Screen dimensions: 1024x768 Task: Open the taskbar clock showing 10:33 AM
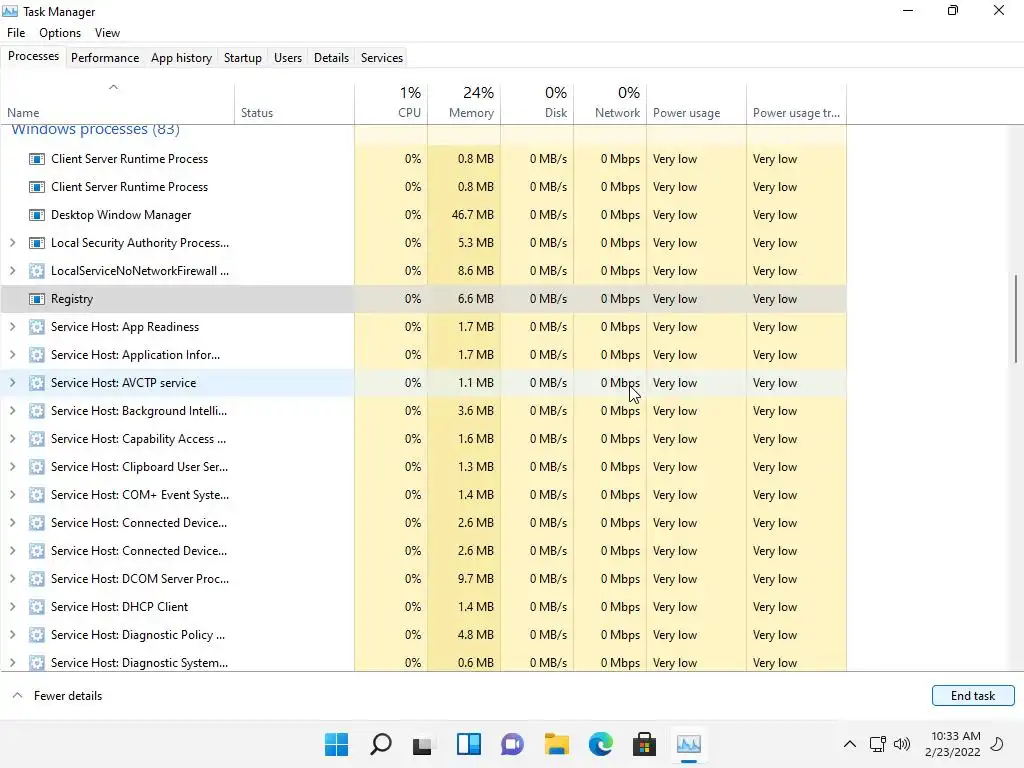click(953, 744)
